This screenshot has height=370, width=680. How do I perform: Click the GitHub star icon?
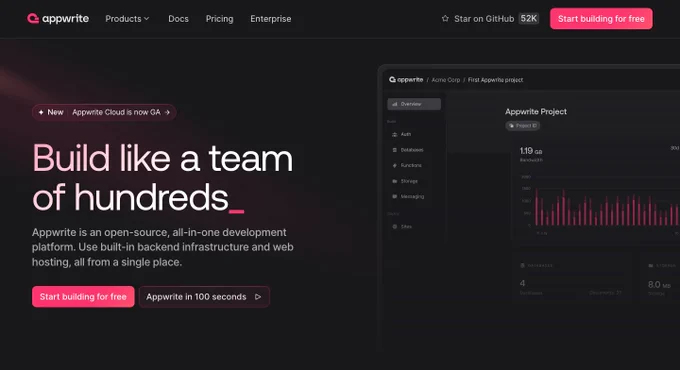(445, 19)
